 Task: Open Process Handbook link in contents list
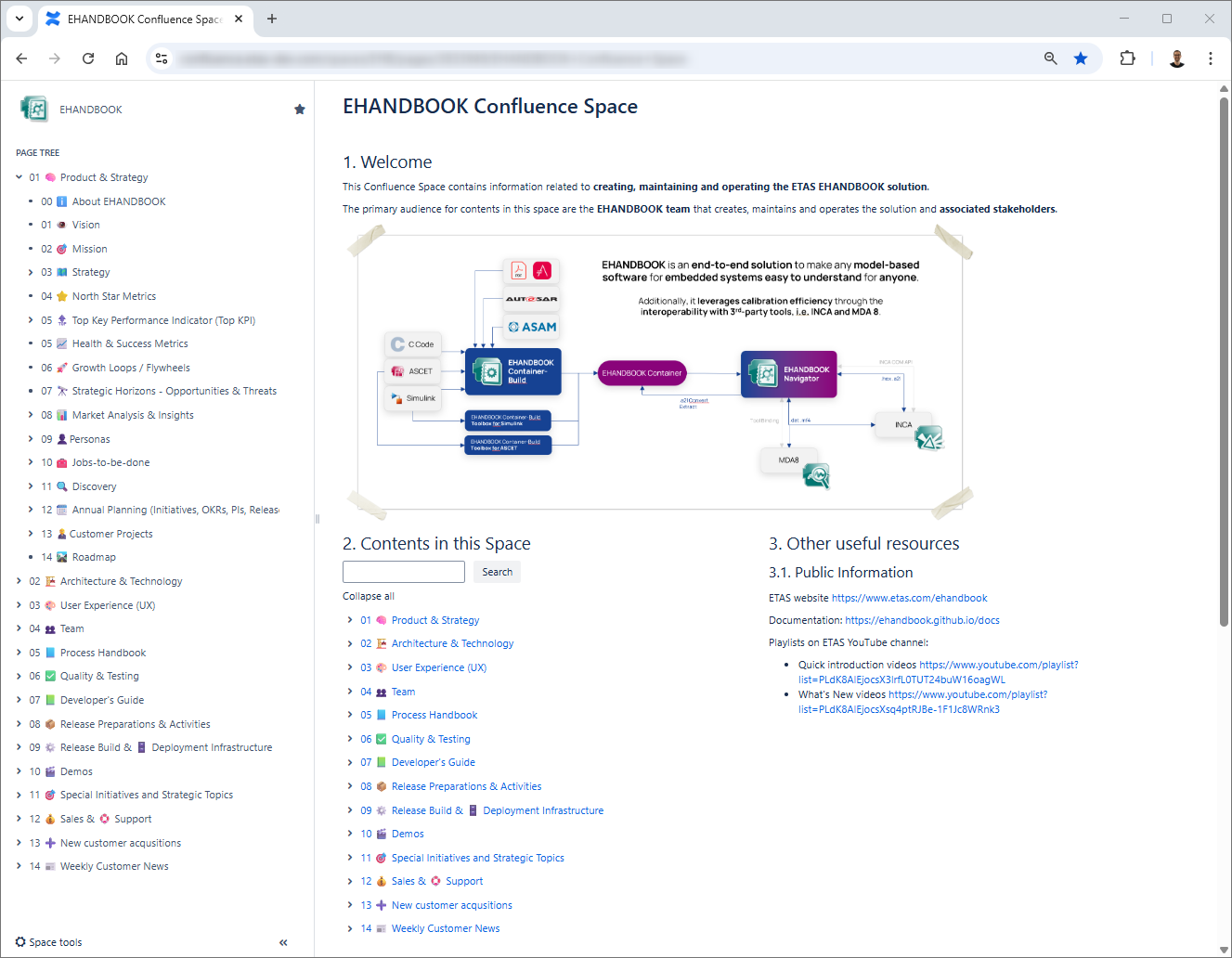(x=434, y=715)
